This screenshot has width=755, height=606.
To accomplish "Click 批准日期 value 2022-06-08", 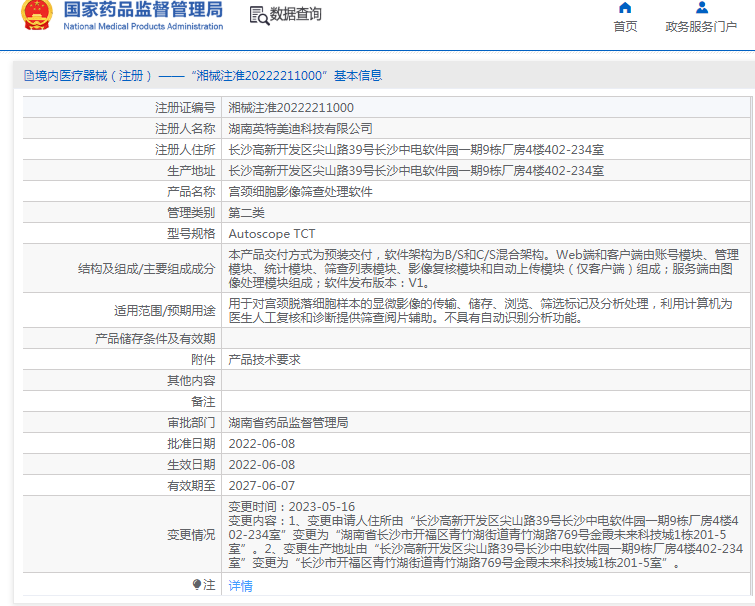I will coord(261,444).
